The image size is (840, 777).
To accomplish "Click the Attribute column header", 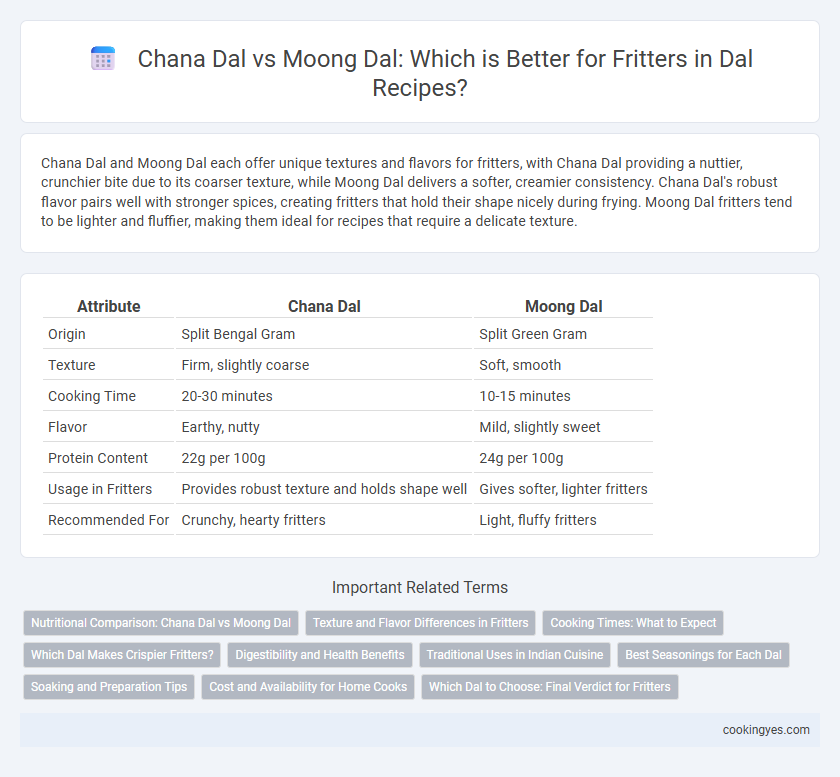I will pyautogui.click(x=109, y=307).
